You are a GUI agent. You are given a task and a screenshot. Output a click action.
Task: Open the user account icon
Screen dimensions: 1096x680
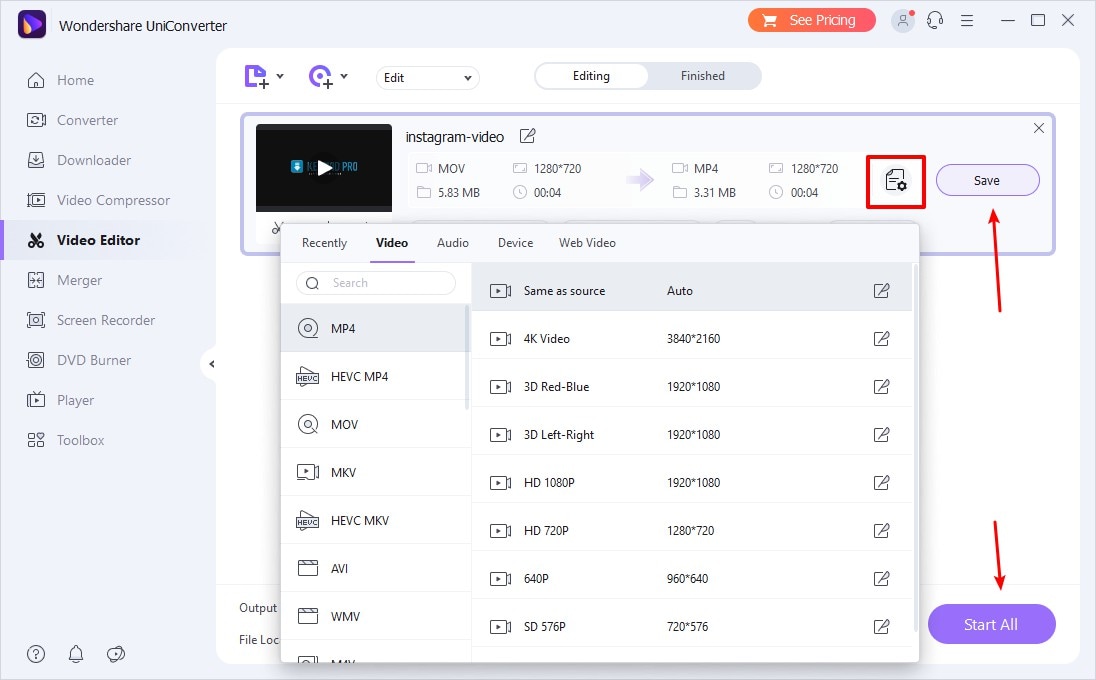click(x=902, y=21)
